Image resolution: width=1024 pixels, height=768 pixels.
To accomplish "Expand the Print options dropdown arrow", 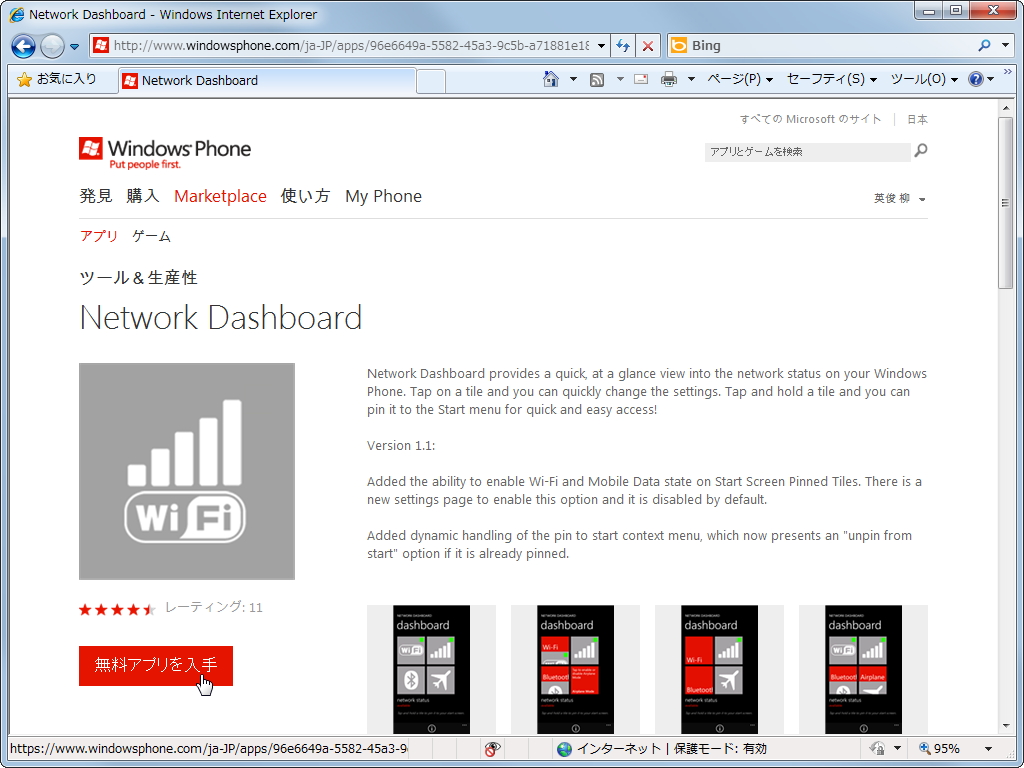I will point(691,79).
